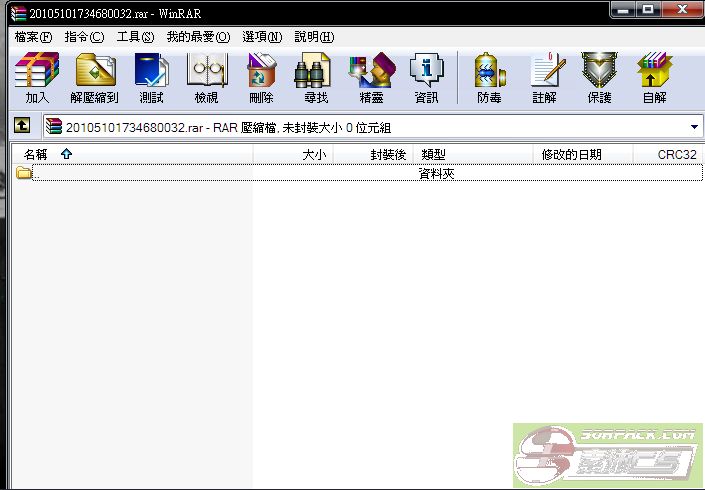Run the 測試 (Test) archive tool
The image size is (705, 490).
151,78
